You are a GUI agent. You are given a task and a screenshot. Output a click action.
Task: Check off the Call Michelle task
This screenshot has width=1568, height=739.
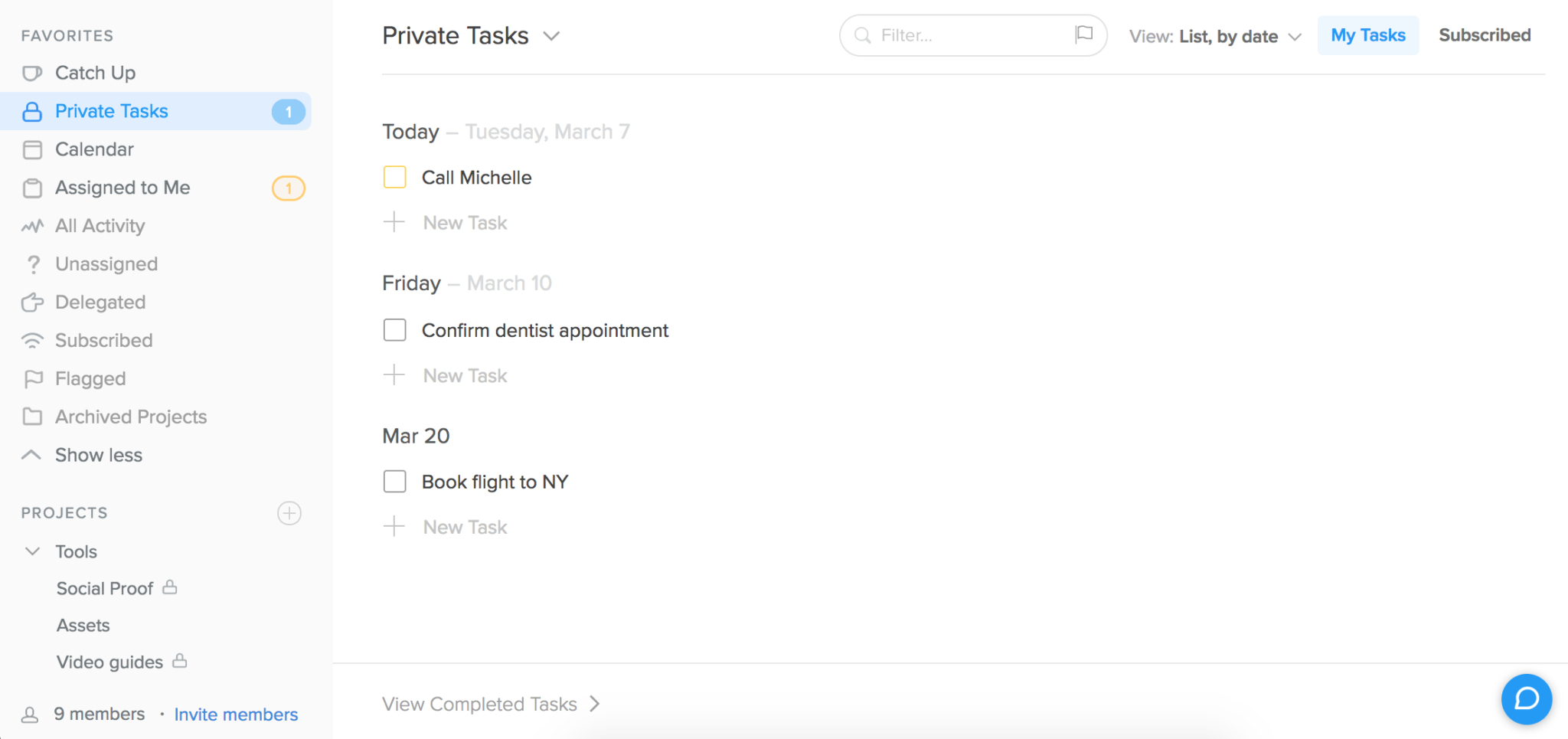395,177
